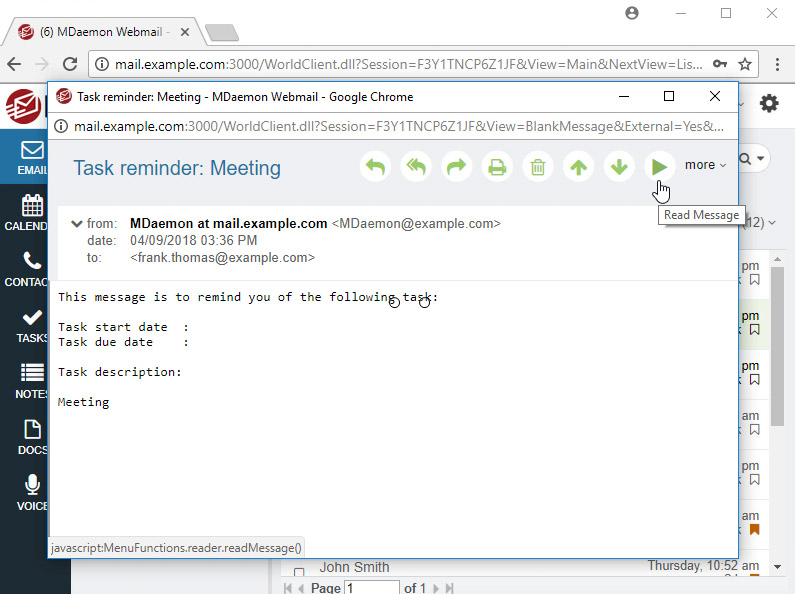The height and width of the screenshot is (594, 795).
Task: Click the Chrome profile avatar icon
Action: [x=632, y=13]
